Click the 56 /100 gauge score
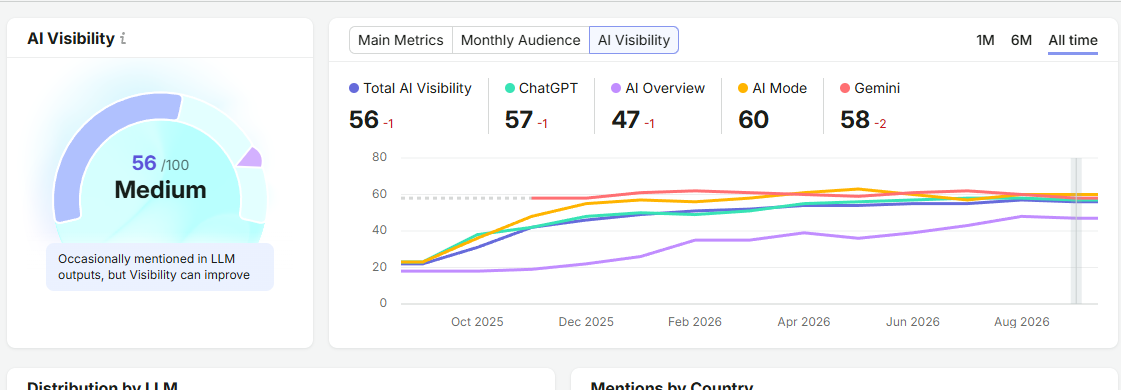The image size is (1121, 390). 160,164
